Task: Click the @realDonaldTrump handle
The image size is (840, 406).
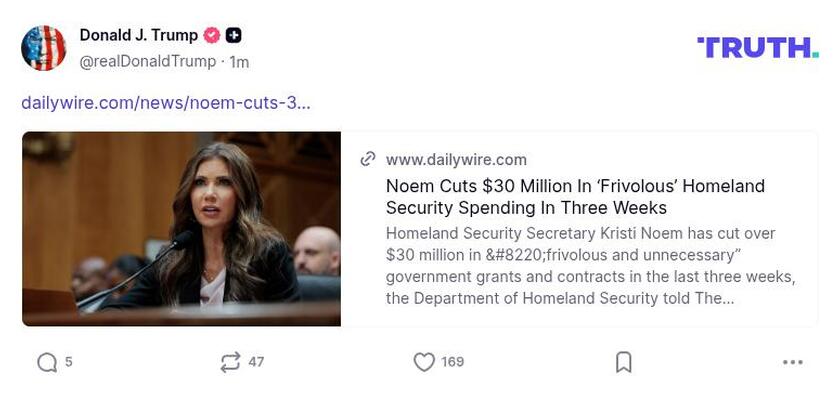Action: [147, 61]
